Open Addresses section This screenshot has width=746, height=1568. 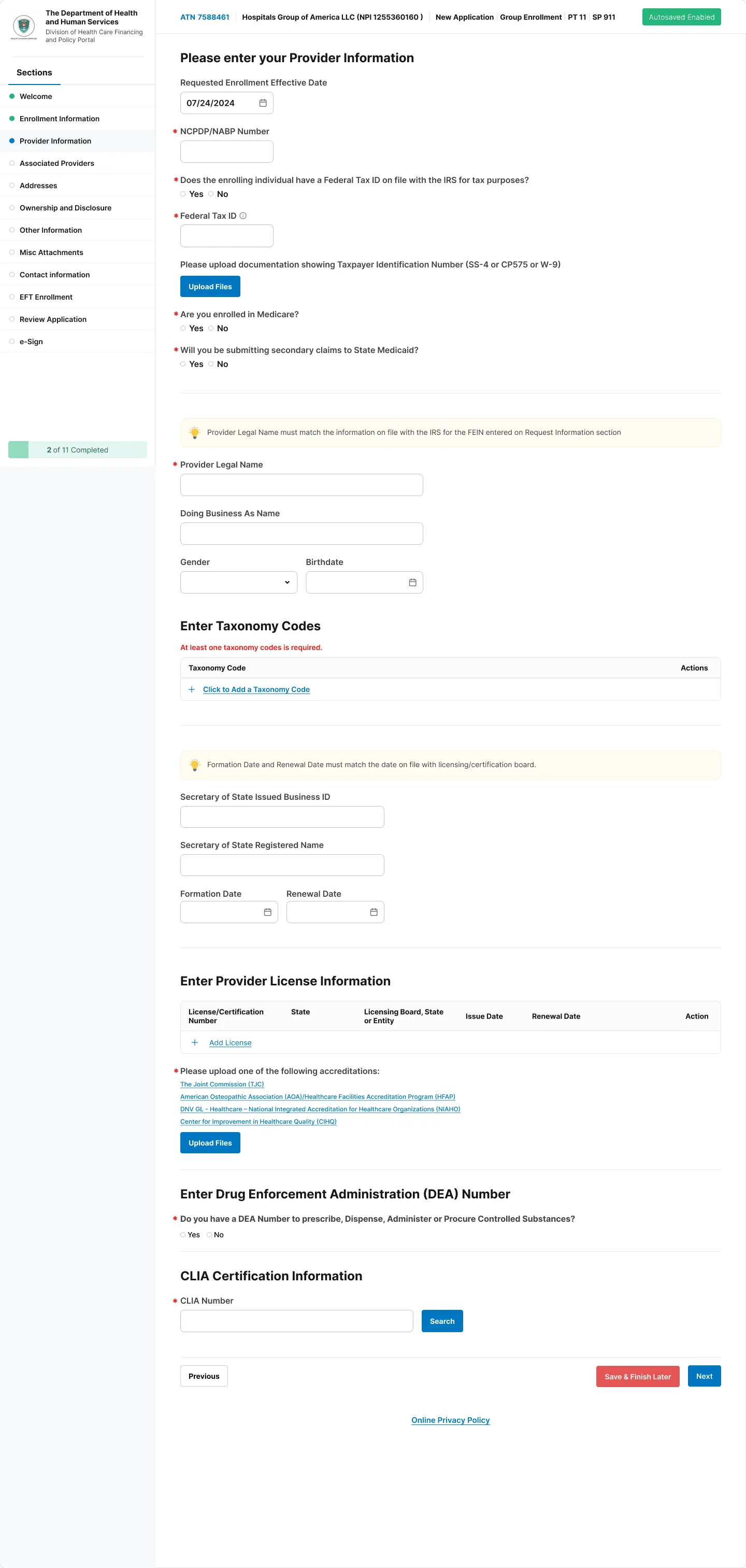tap(77, 186)
